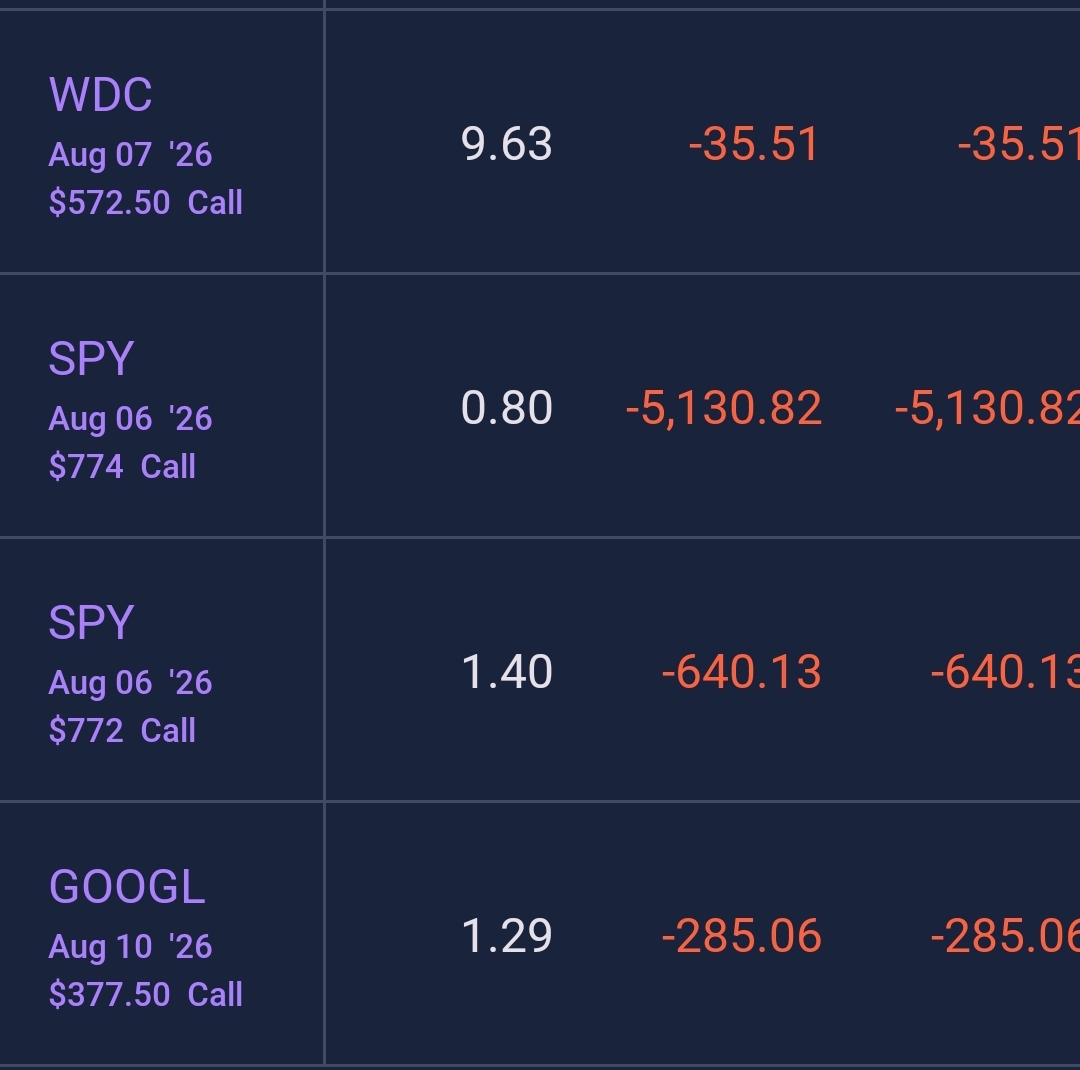
Task: Click WDC last price 9.63
Action: [x=506, y=144]
